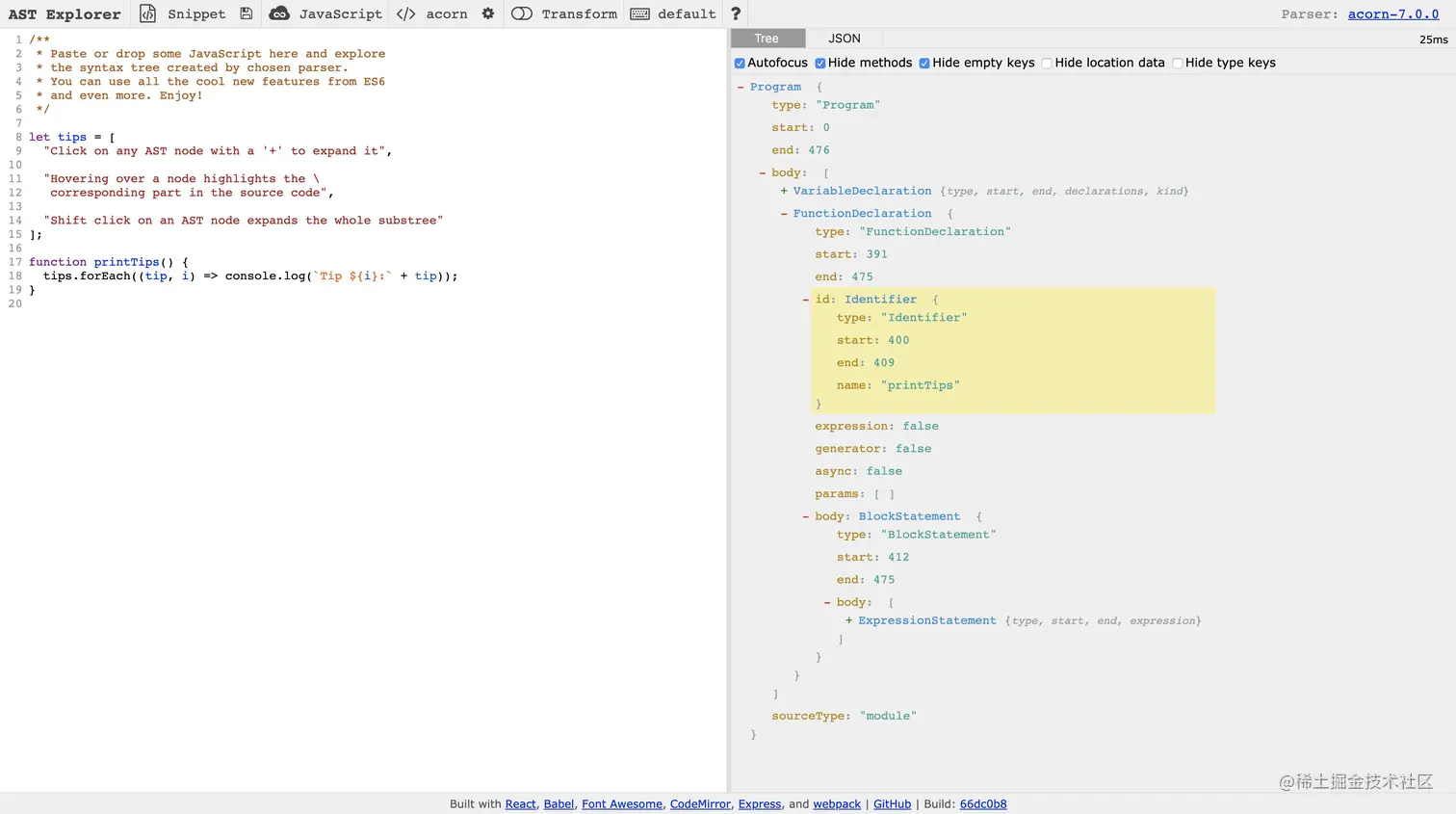Screen dimensions: 1456x814
Task: Click the end: 409 entry
Action: (x=866, y=363)
